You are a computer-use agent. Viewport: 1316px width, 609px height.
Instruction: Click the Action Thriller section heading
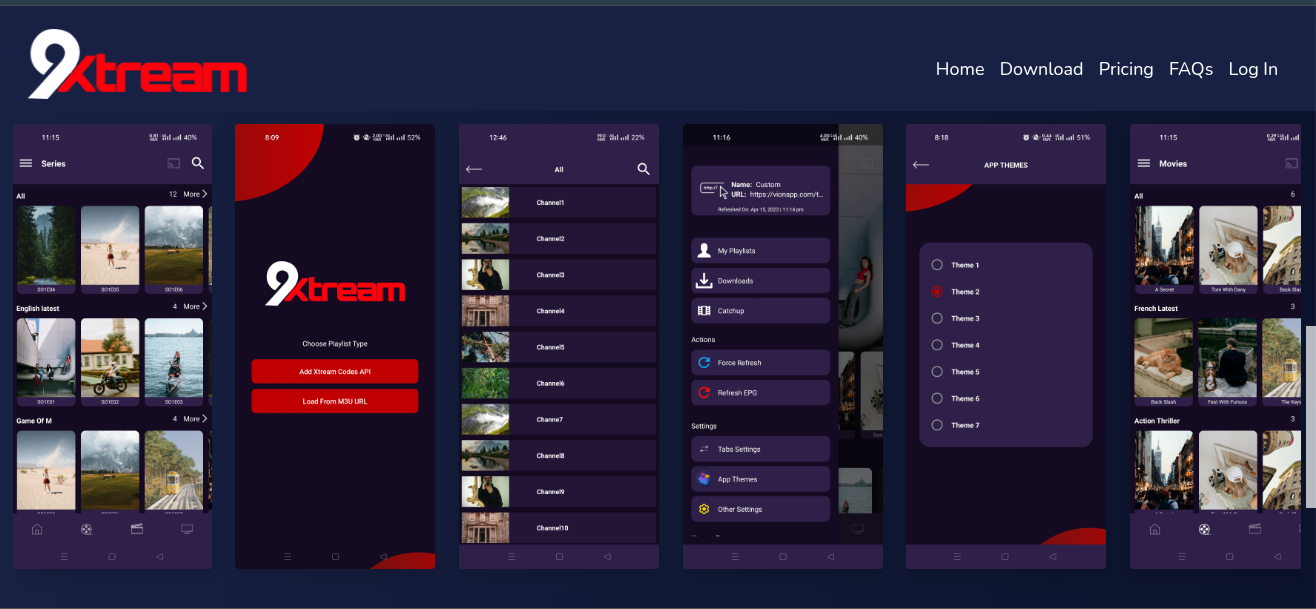click(1159, 421)
